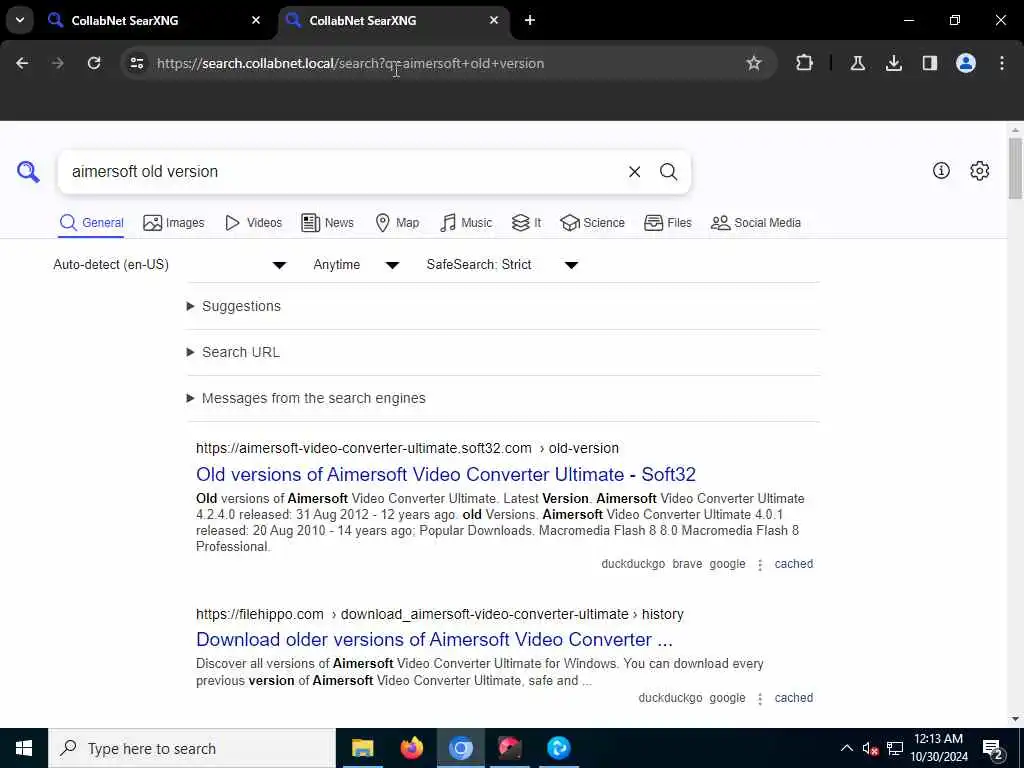Open Download older versions of Aimersoft result

[434, 639]
